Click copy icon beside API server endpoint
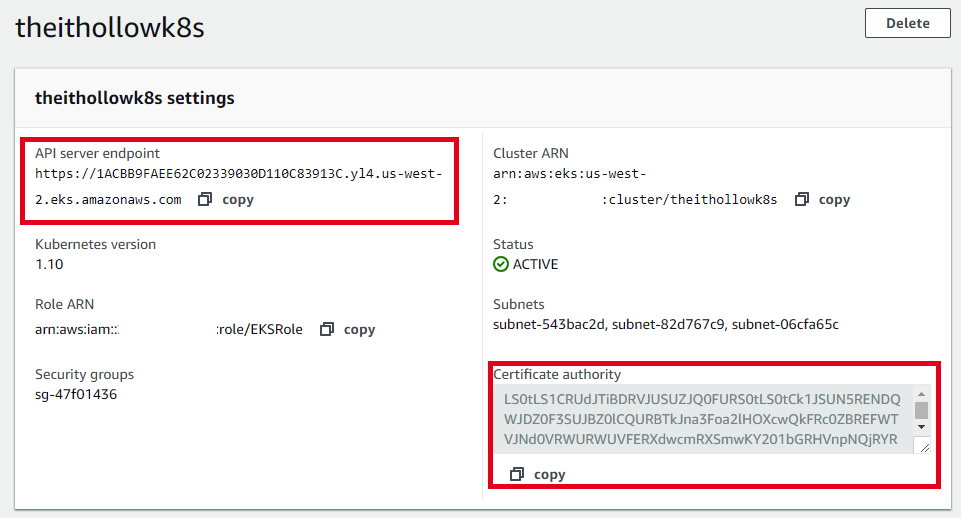Screen dimensions: 961x518 click(x=205, y=199)
